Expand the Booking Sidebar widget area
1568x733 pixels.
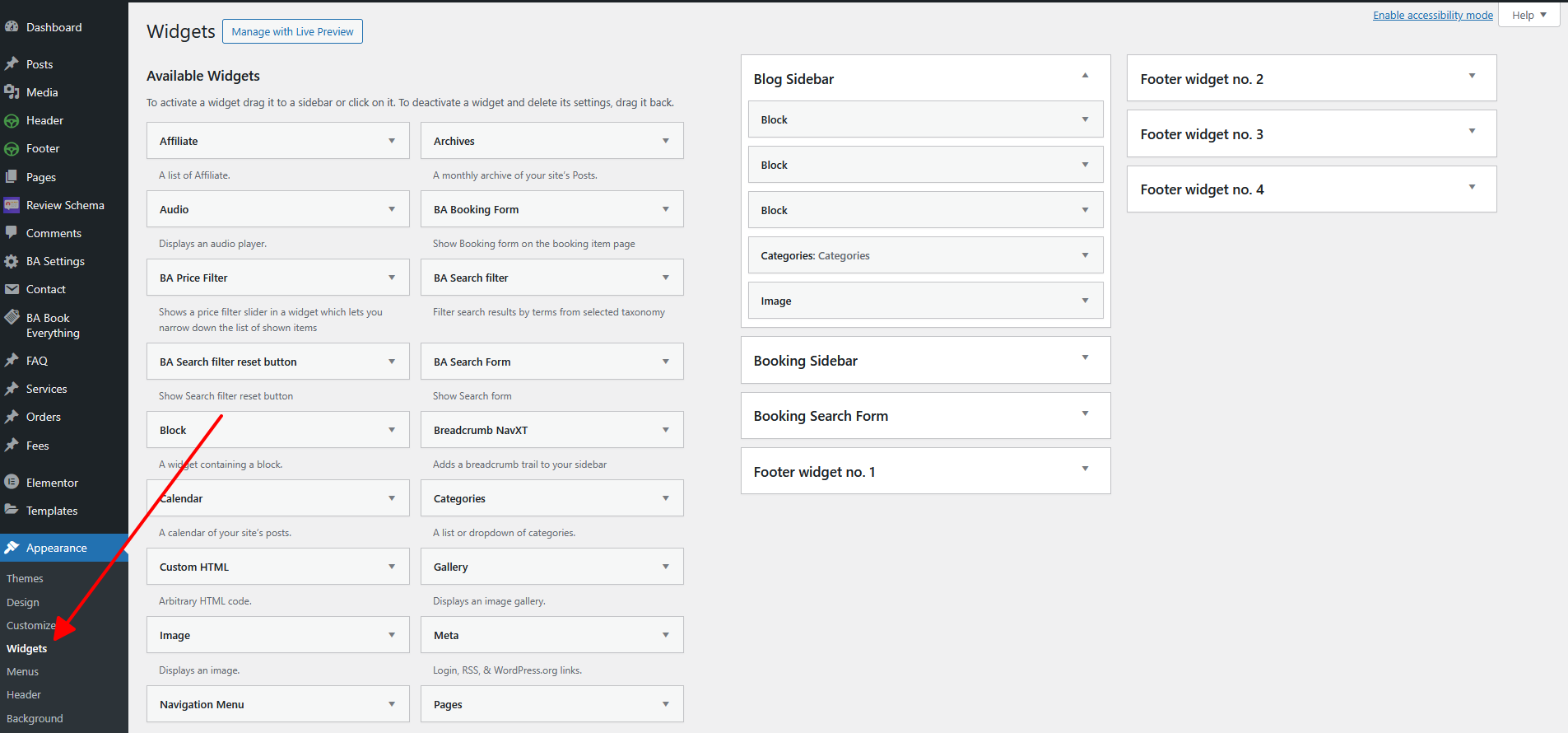click(x=1085, y=357)
